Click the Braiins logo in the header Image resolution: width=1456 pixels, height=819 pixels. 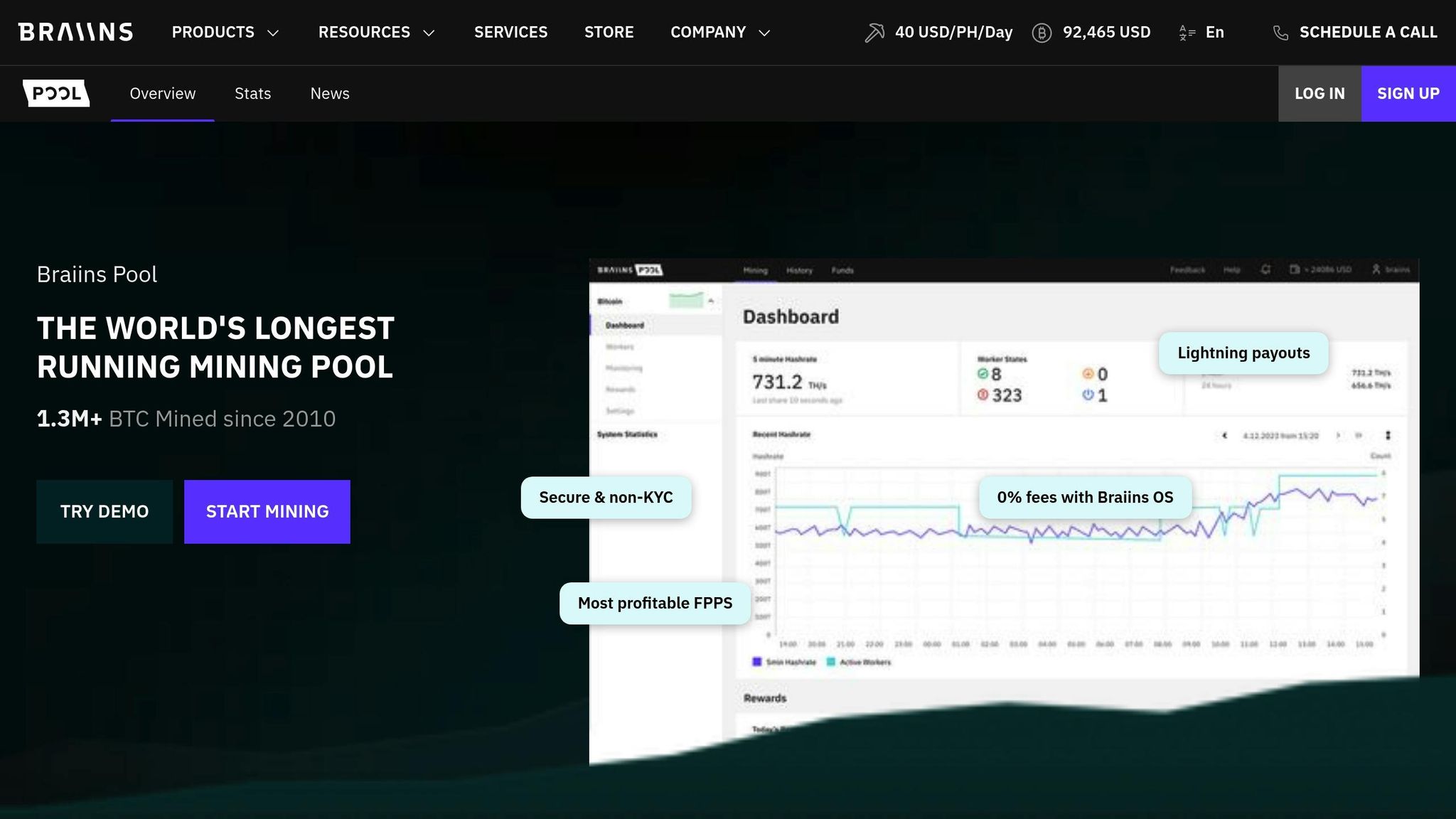pos(75,32)
